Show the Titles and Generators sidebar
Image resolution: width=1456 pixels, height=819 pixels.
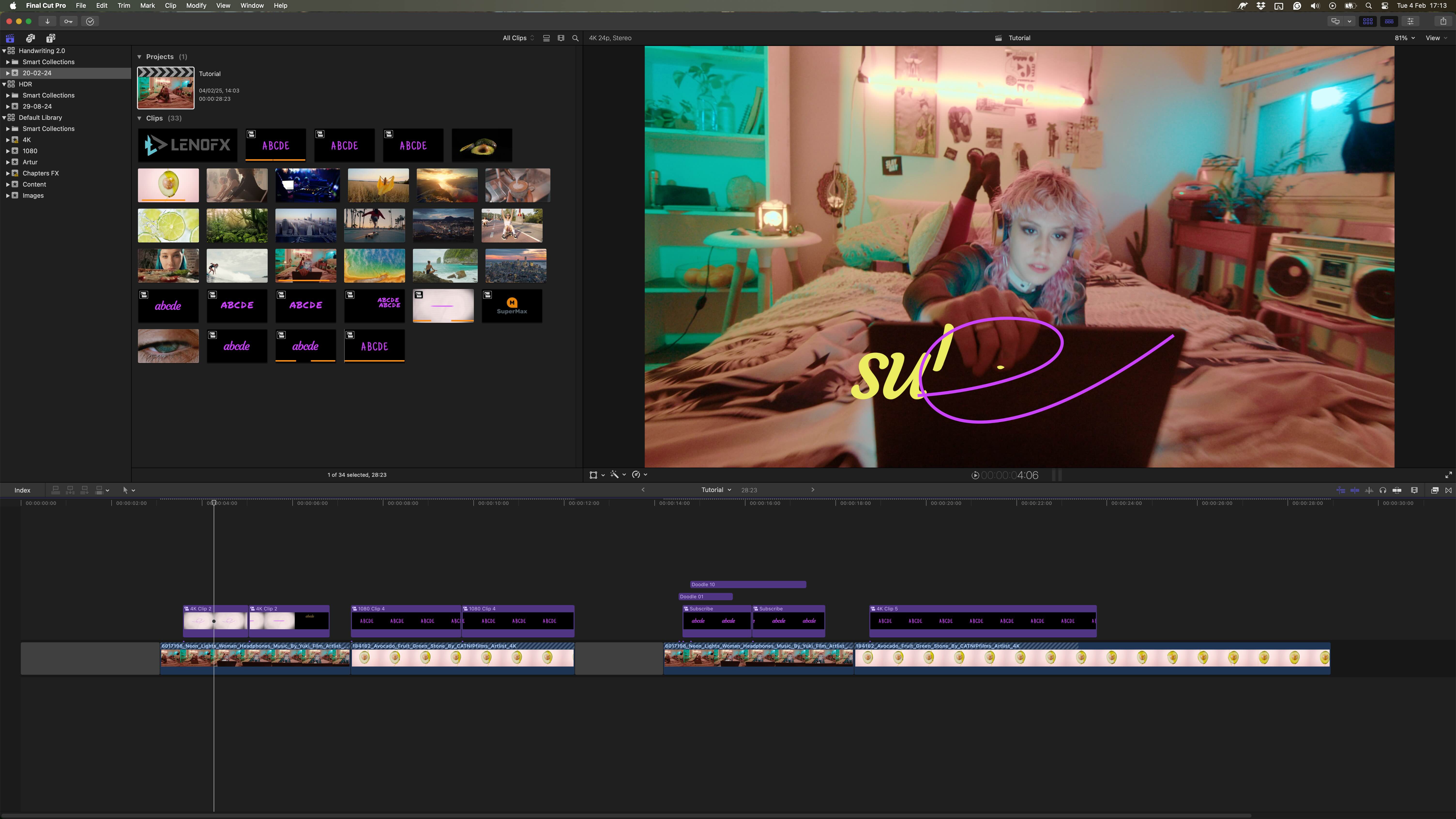tap(51, 38)
